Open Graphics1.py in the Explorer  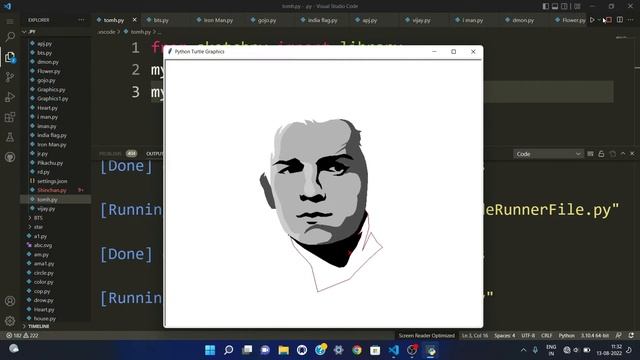53,98
